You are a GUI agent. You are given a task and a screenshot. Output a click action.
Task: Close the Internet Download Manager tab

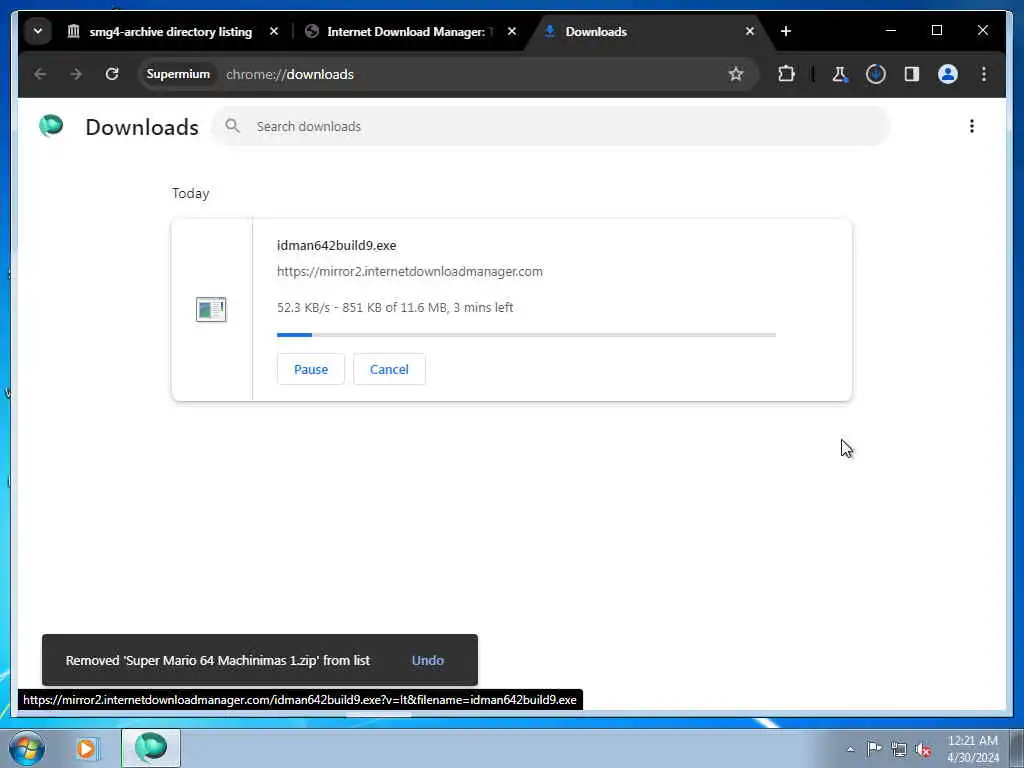(x=512, y=31)
